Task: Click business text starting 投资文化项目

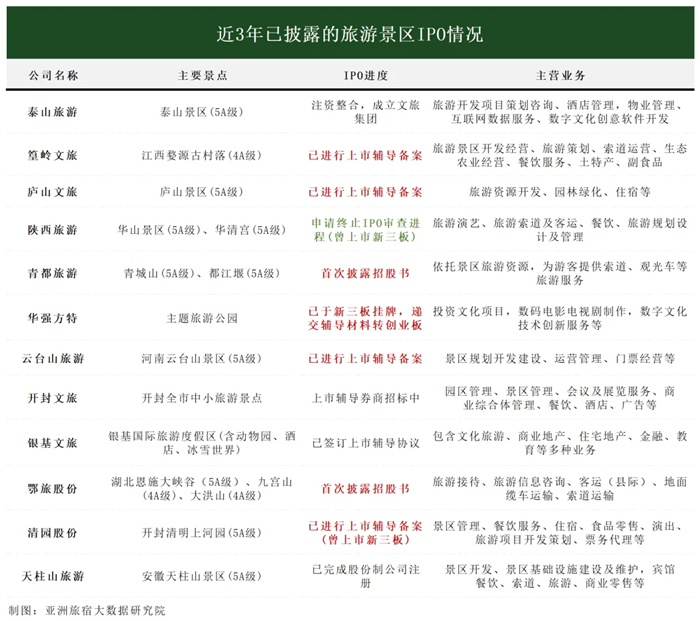Action: click(x=560, y=318)
